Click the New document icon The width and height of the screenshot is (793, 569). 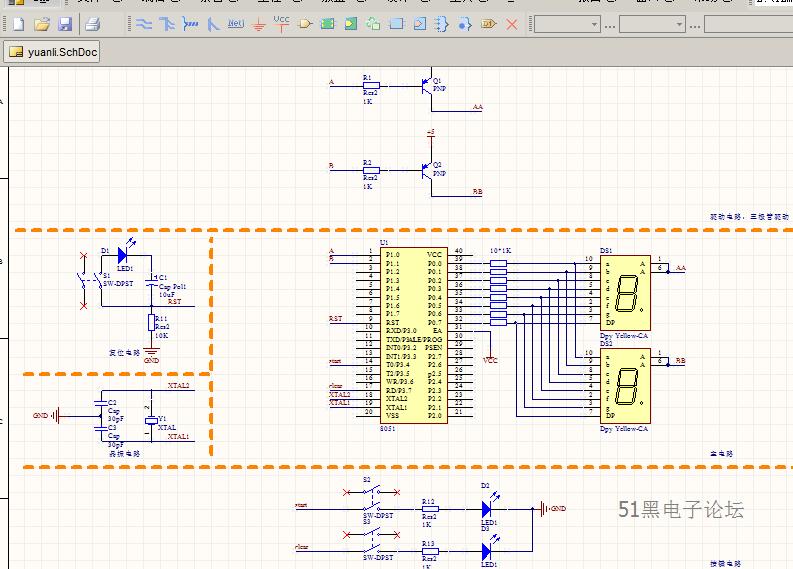(x=19, y=23)
